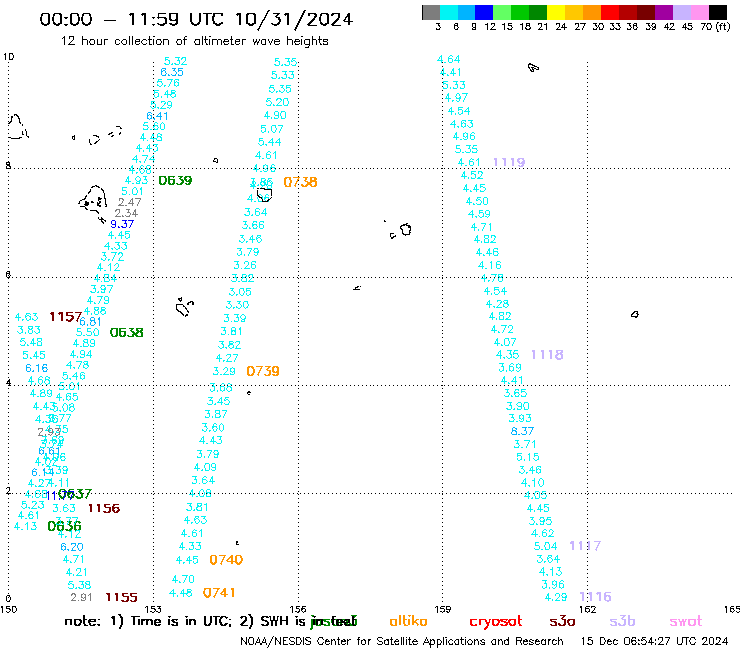Viewport: 740px width, 650px height.
Task: Select the lavender time label '1117'
Action: tap(585, 546)
